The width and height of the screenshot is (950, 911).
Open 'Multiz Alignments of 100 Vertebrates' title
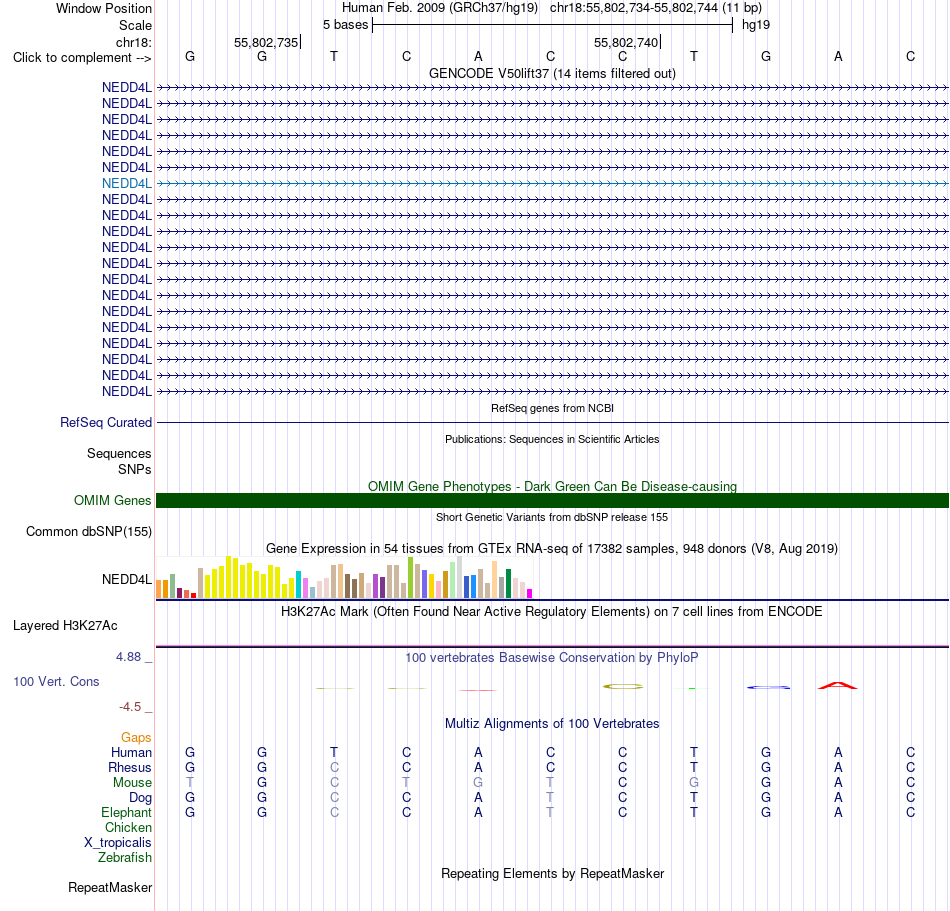552,723
